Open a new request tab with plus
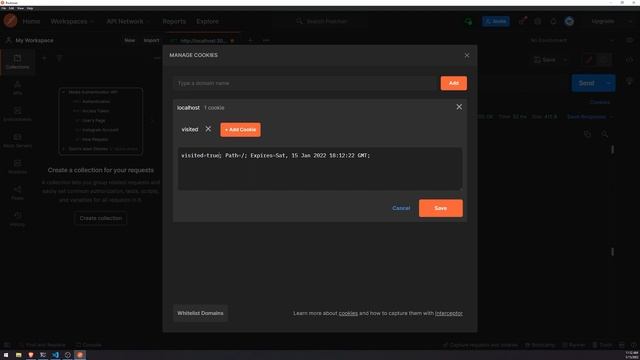 250,40
